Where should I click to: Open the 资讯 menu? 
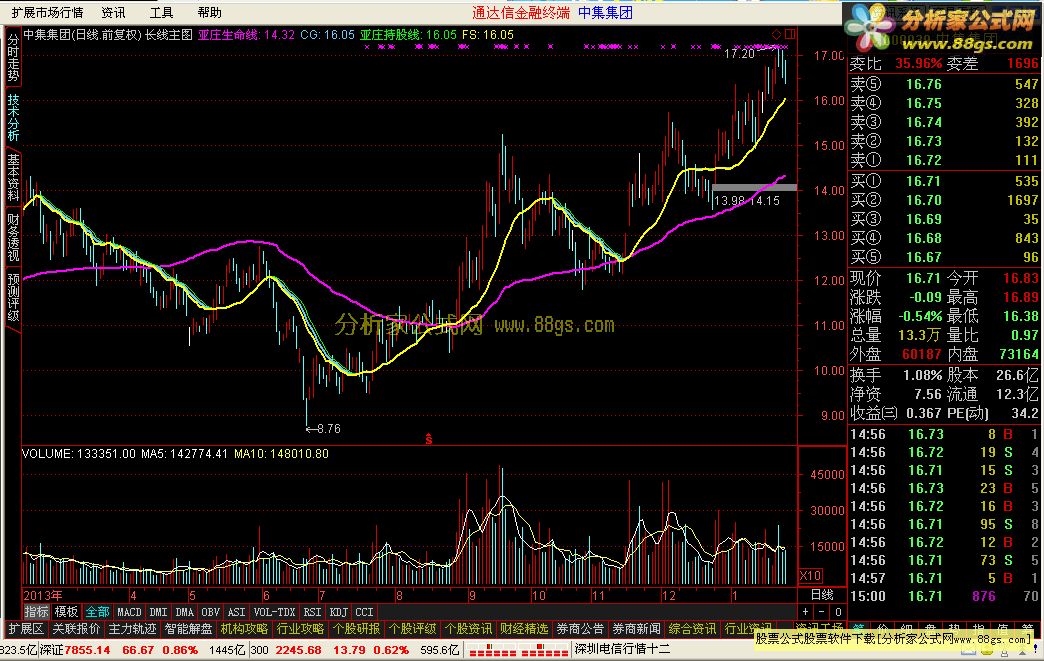coord(113,12)
